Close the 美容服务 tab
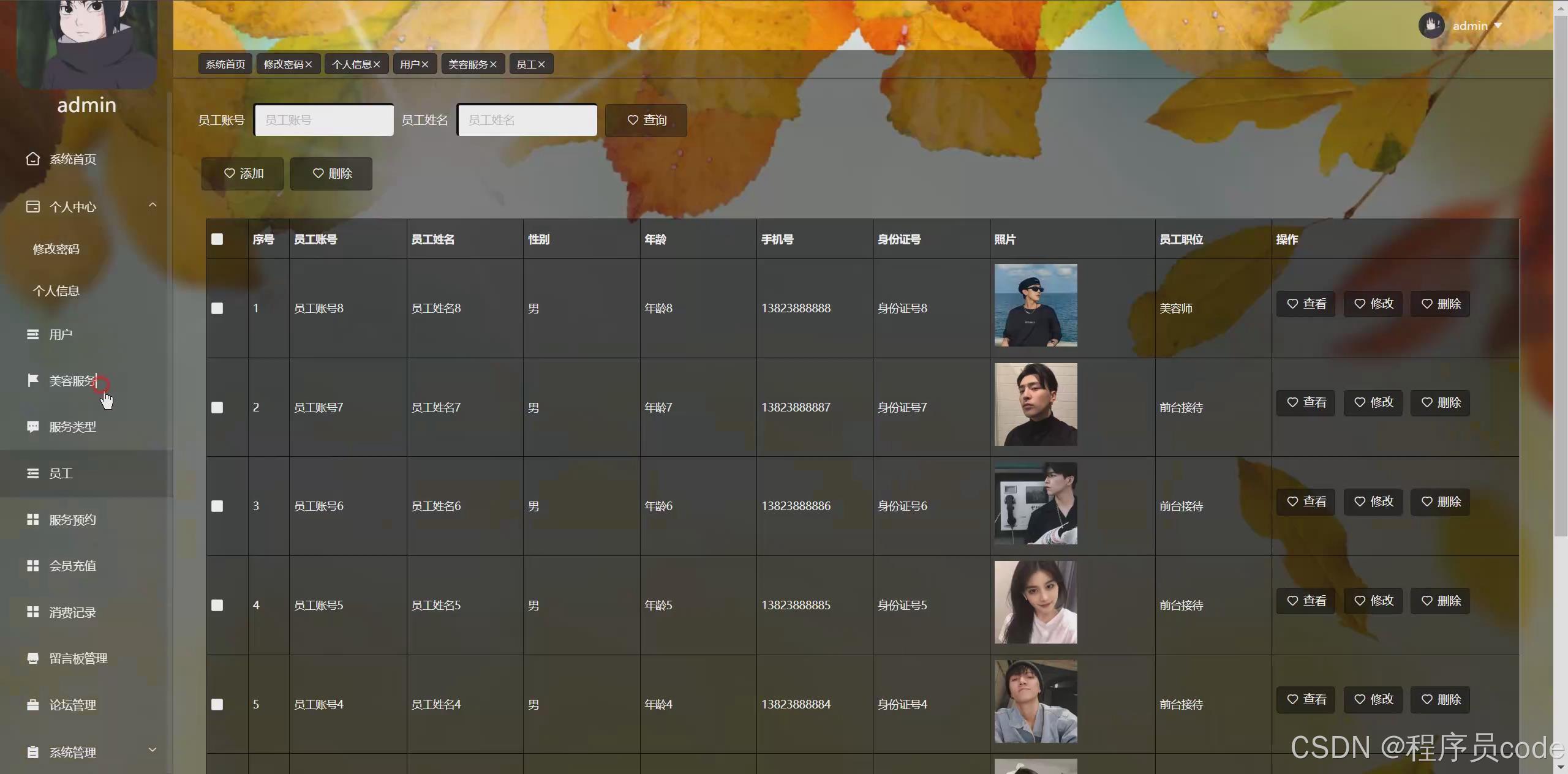The height and width of the screenshot is (774, 1568). (493, 64)
